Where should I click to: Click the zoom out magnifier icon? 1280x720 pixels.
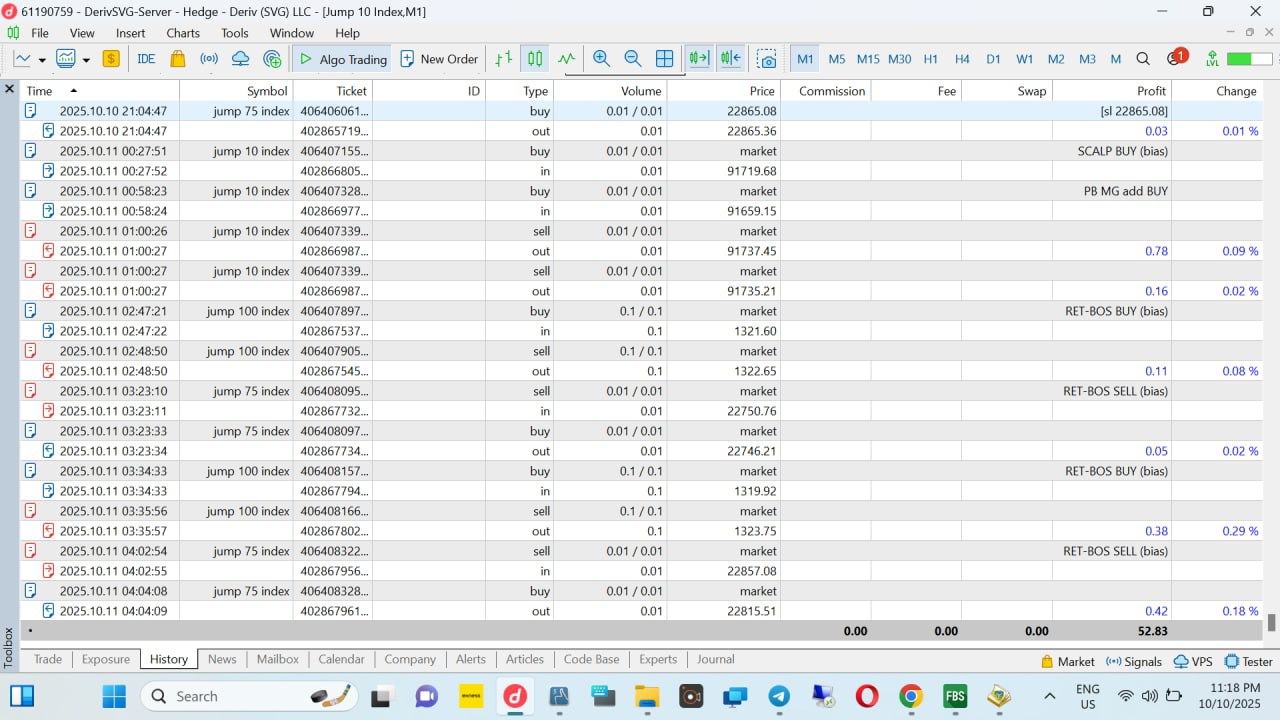tap(633, 59)
